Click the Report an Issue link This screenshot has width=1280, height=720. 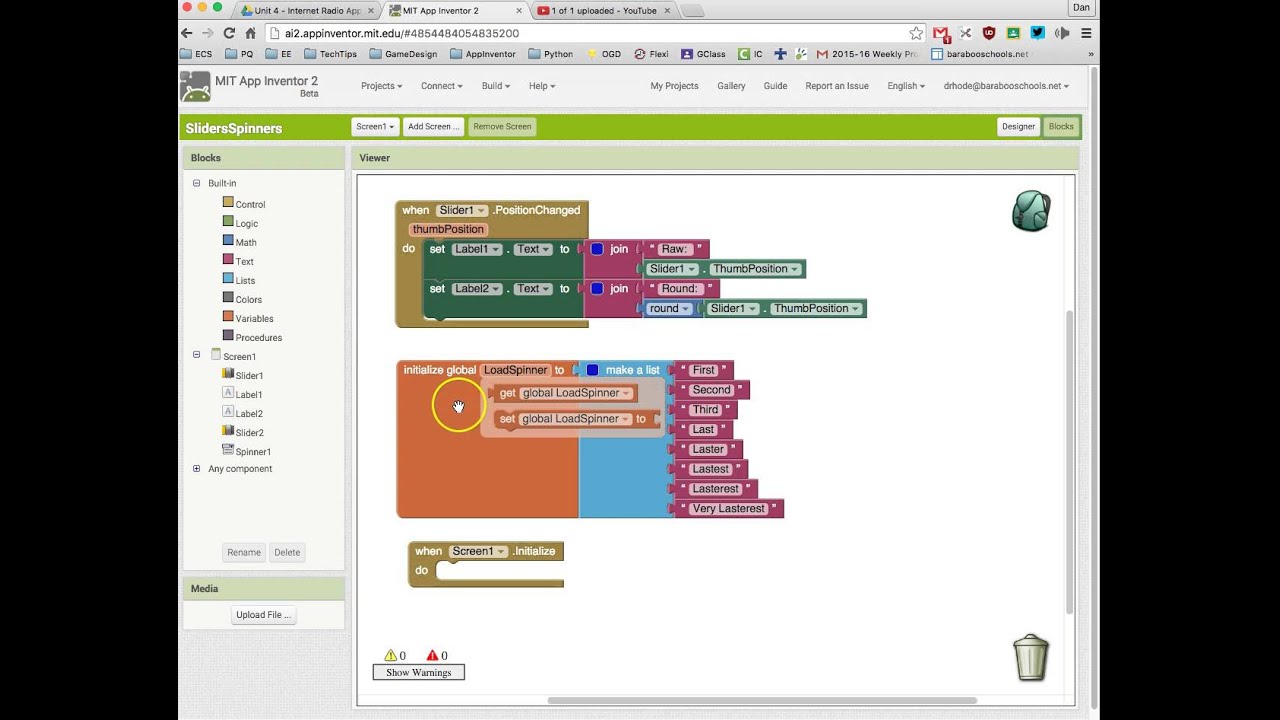[x=837, y=86]
